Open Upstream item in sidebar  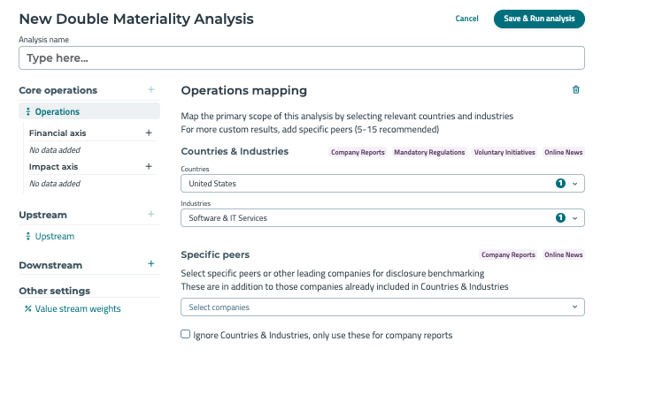pyautogui.click(x=54, y=237)
